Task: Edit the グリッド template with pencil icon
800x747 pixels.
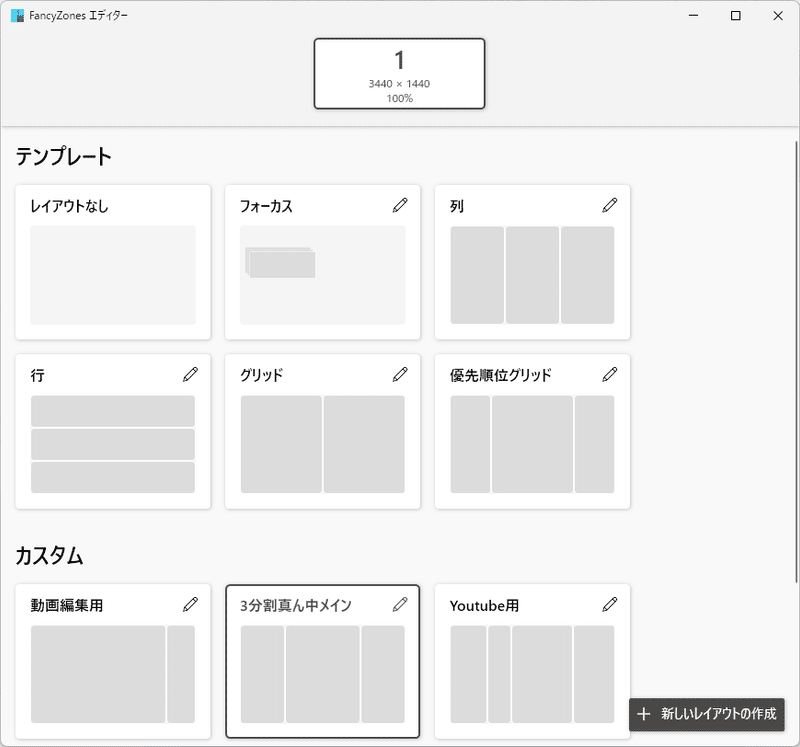Action: (x=400, y=375)
